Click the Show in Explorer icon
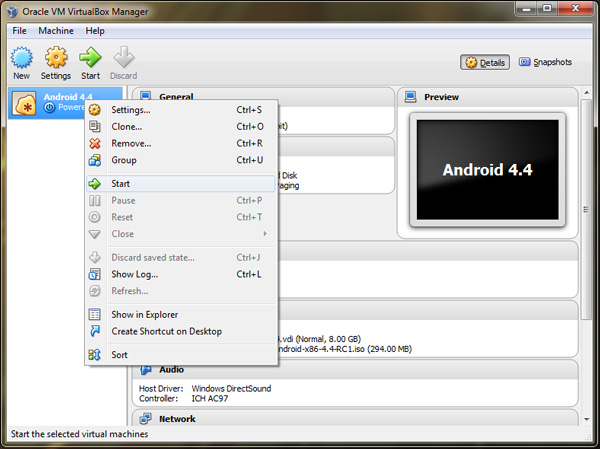This screenshot has width=600, height=449. point(95,314)
